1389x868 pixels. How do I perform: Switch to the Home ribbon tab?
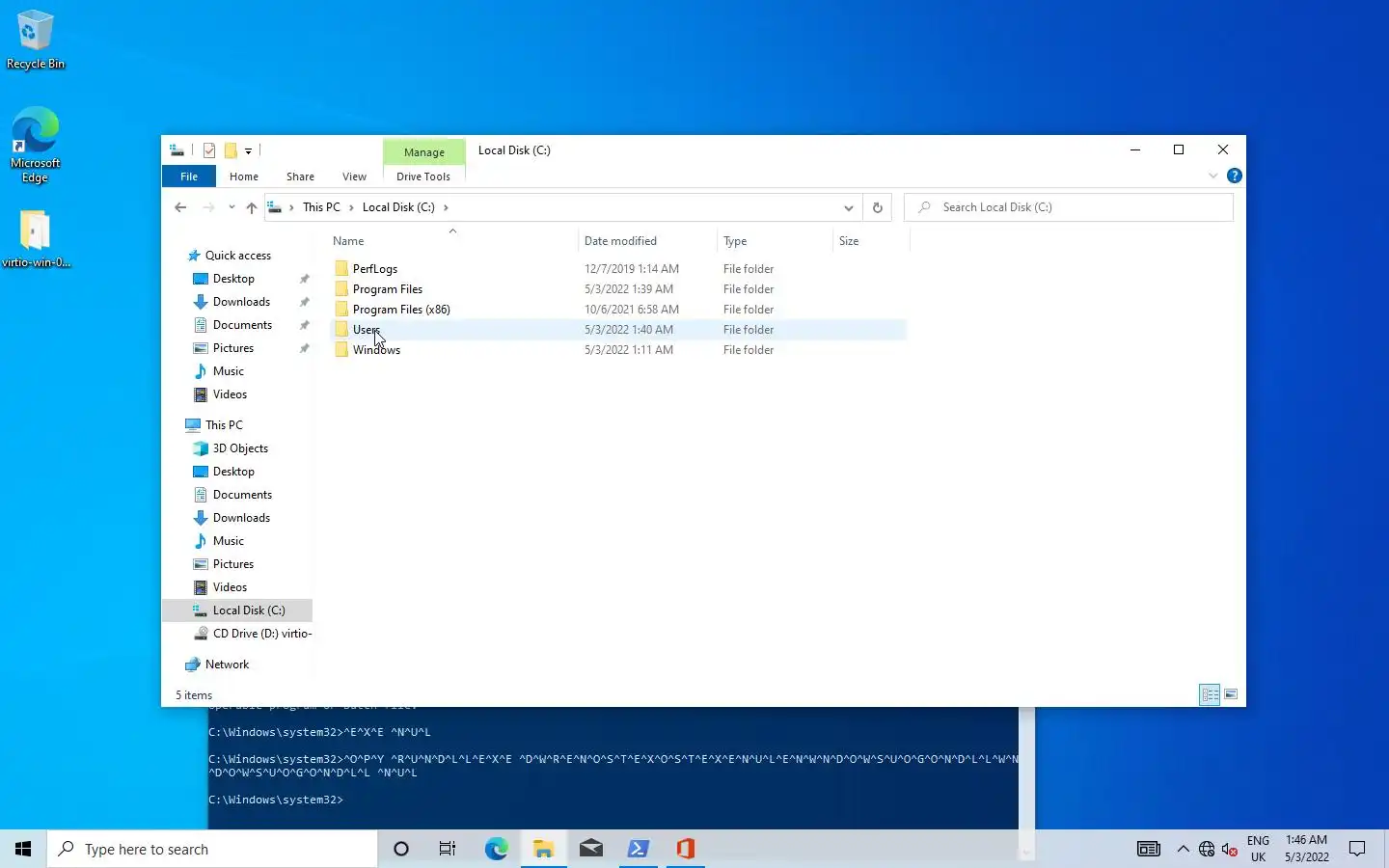pyautogui.click(x=244, y=176)
